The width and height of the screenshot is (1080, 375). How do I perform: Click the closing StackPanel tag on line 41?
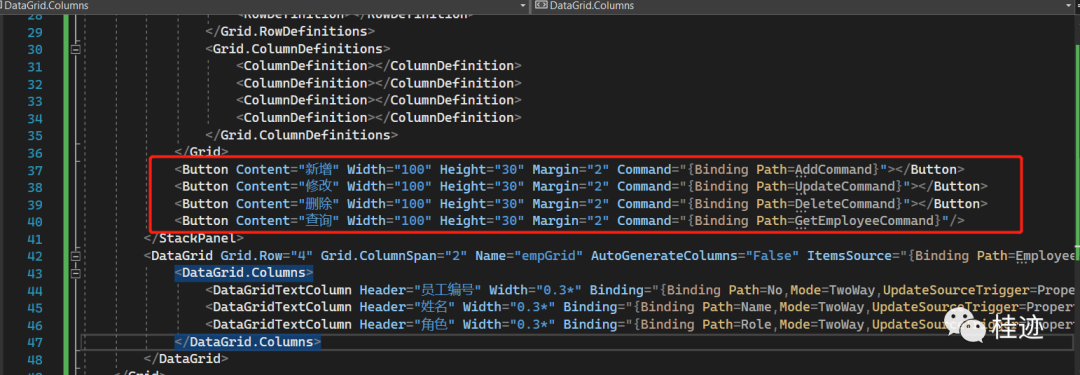194,239
